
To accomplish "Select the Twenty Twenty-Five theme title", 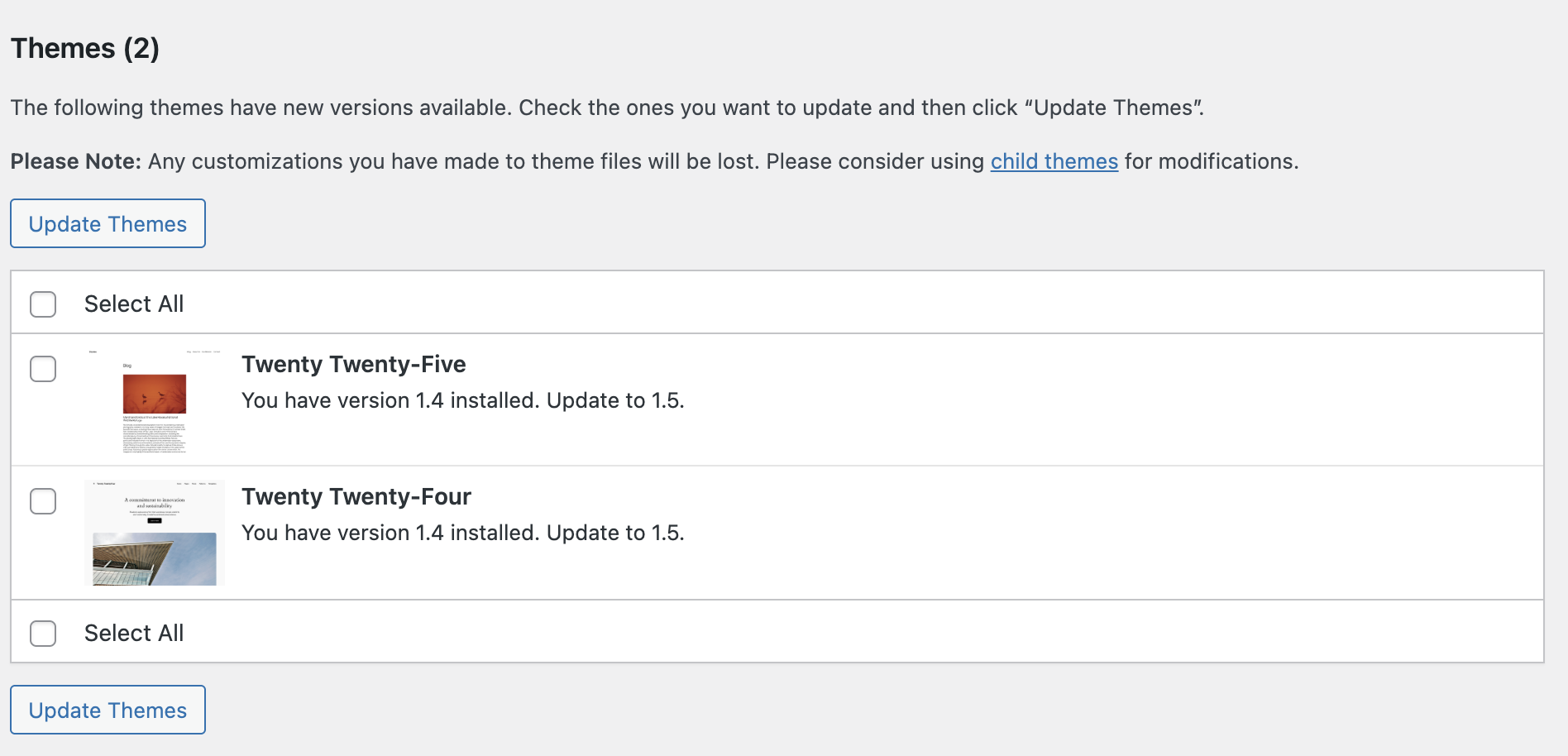I will coord(354,364).
